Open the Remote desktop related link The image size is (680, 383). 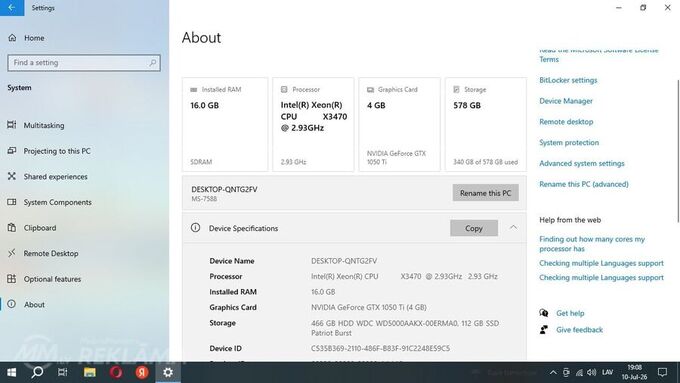click(566, 122)
